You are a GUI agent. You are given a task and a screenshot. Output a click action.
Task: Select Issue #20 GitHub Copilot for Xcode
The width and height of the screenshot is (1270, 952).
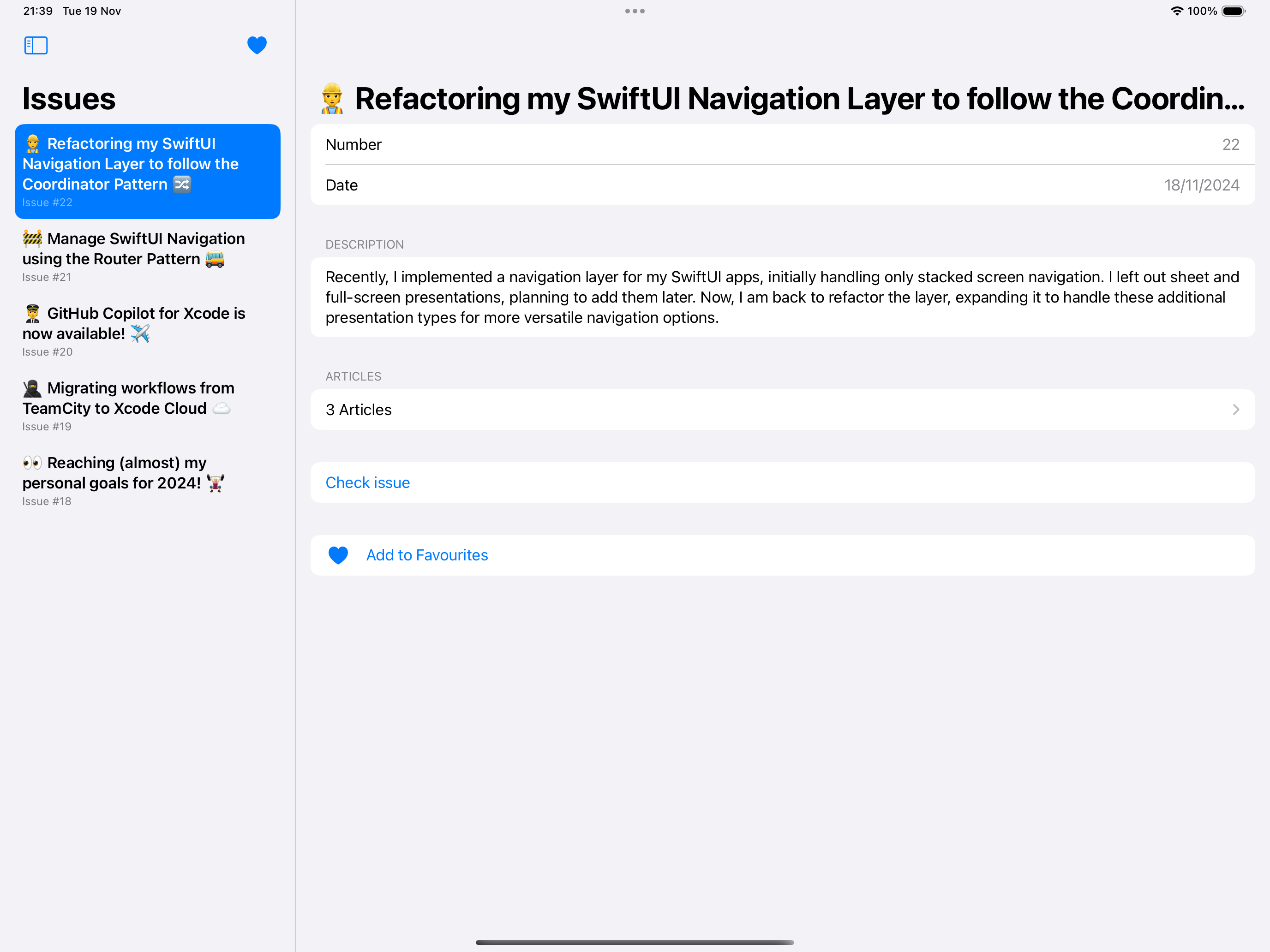click(147, 331)
